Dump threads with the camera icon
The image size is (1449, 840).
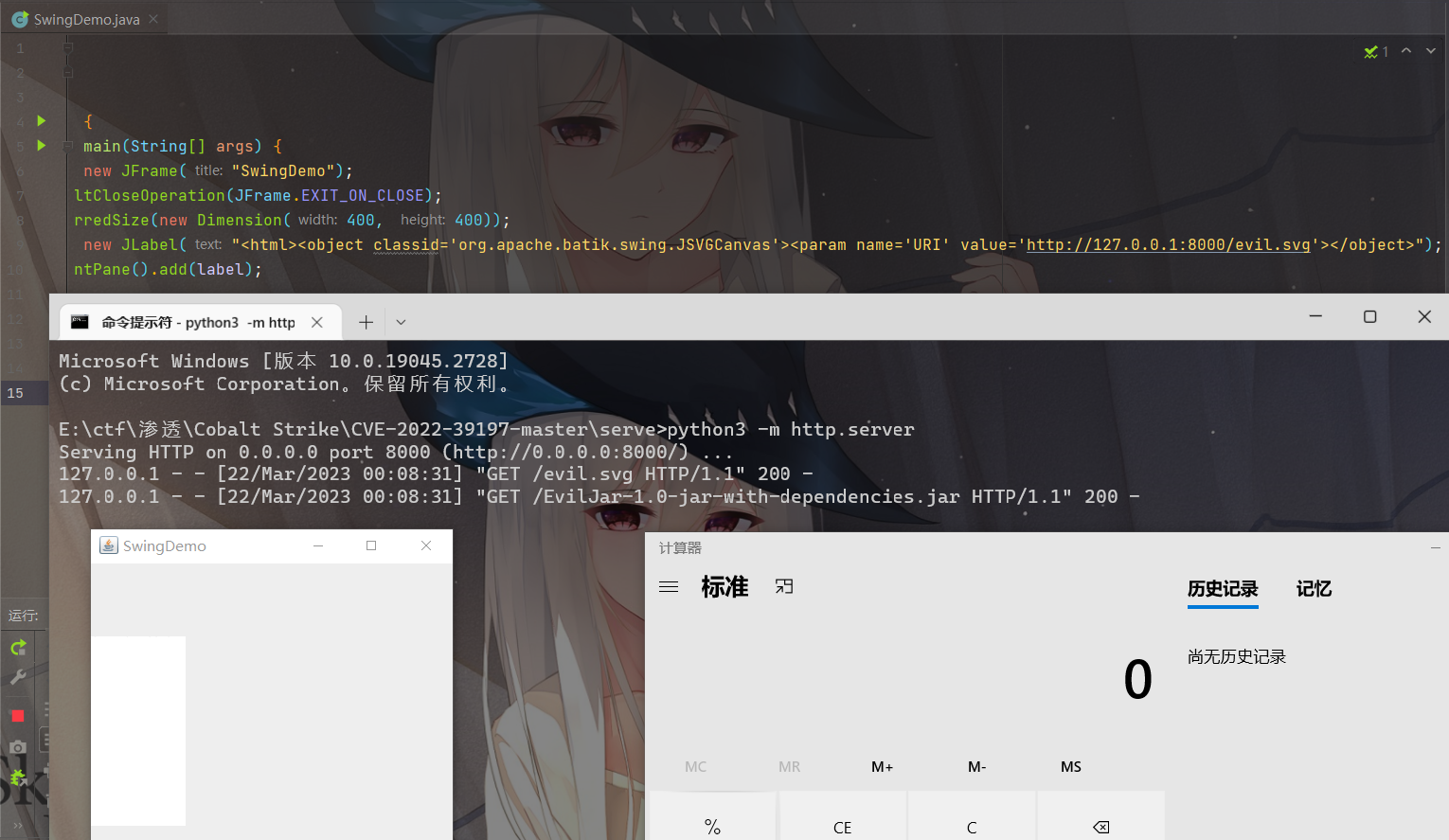17,747
